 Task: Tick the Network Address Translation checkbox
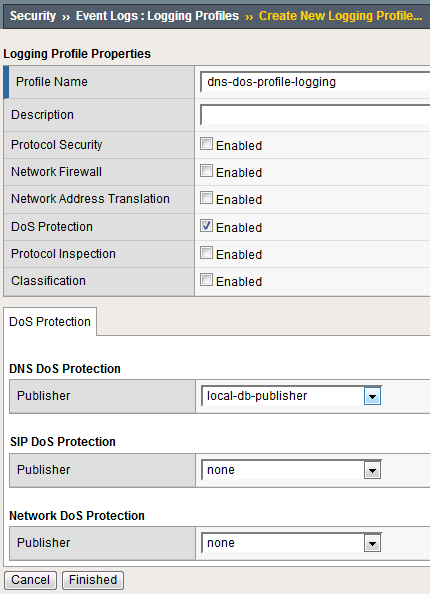[x=206, y=198]
